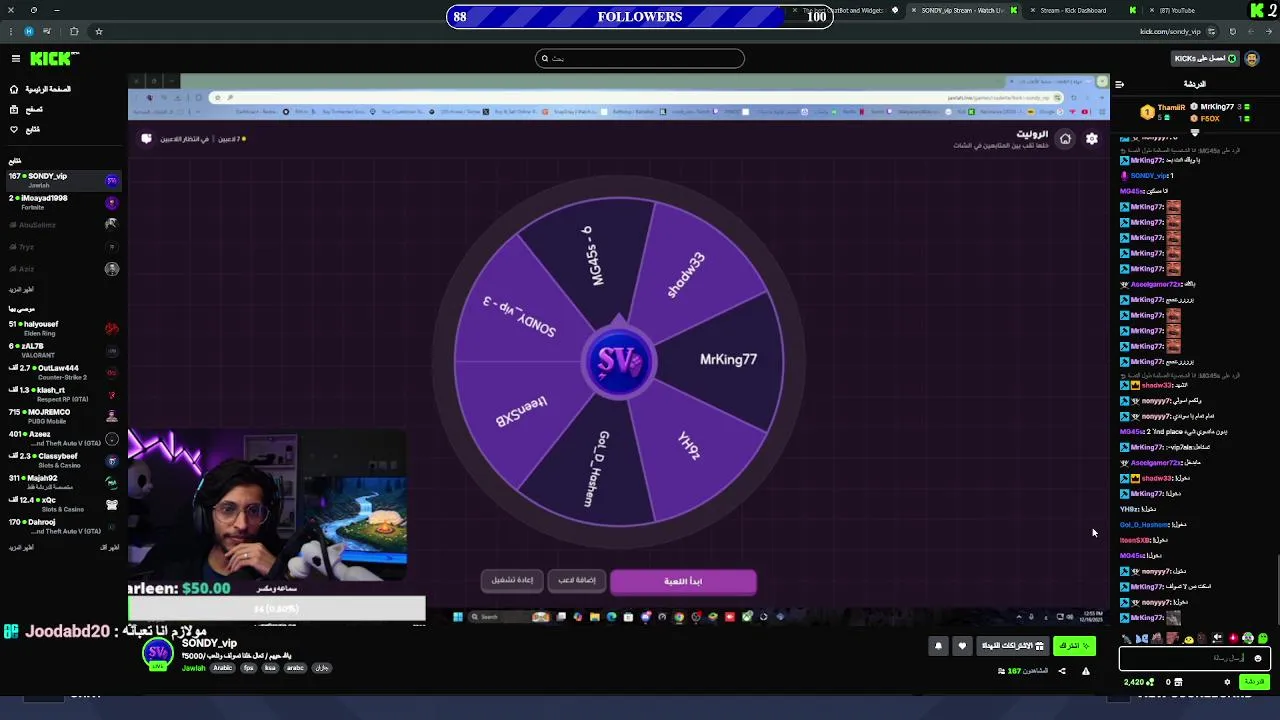Click the share stream icon
This screenshot has height=720, width=1280.
[1062, 671]
